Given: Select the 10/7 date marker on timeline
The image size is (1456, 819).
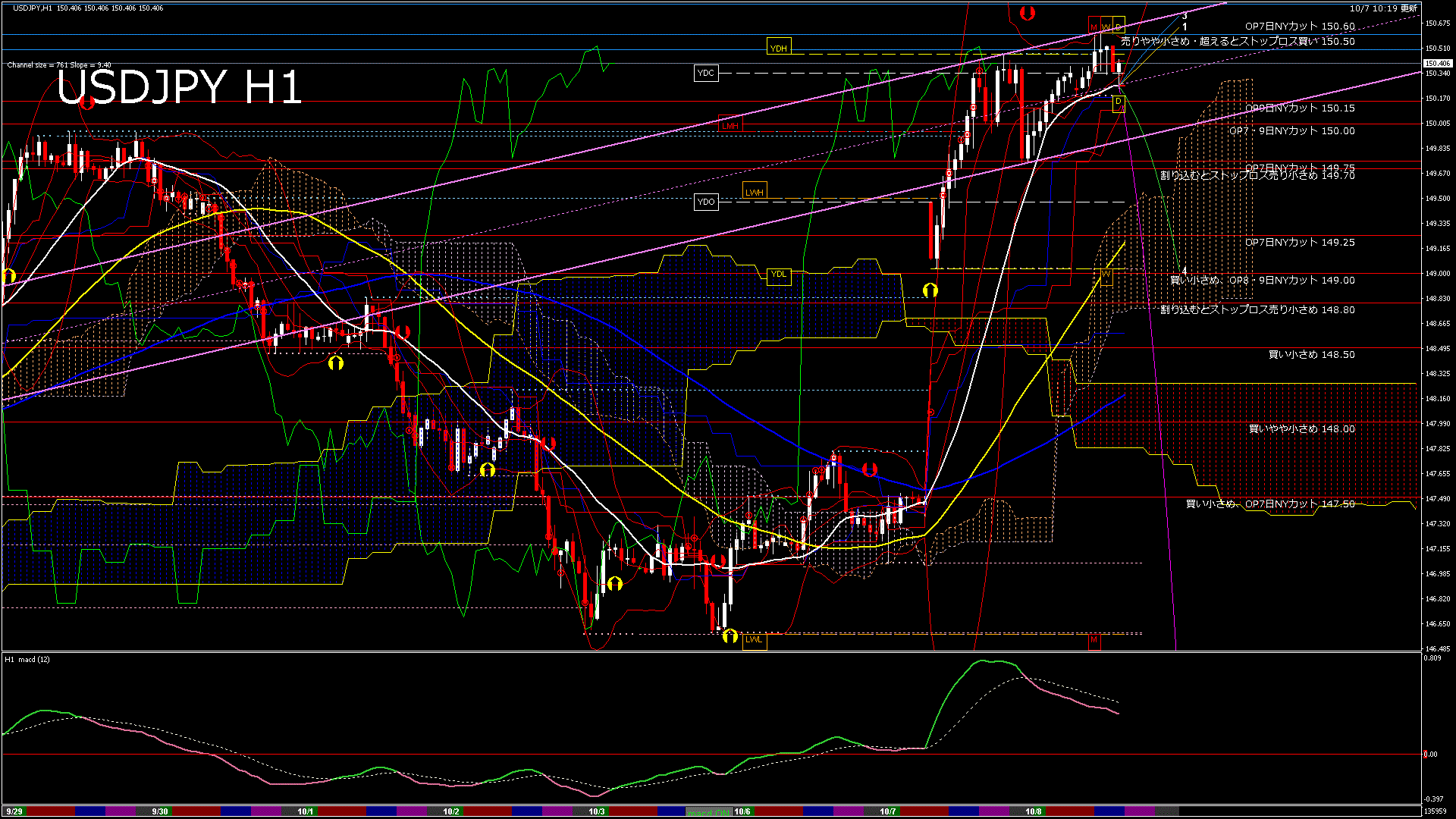Looking at the screenshot, I should [x=887, y=811].
